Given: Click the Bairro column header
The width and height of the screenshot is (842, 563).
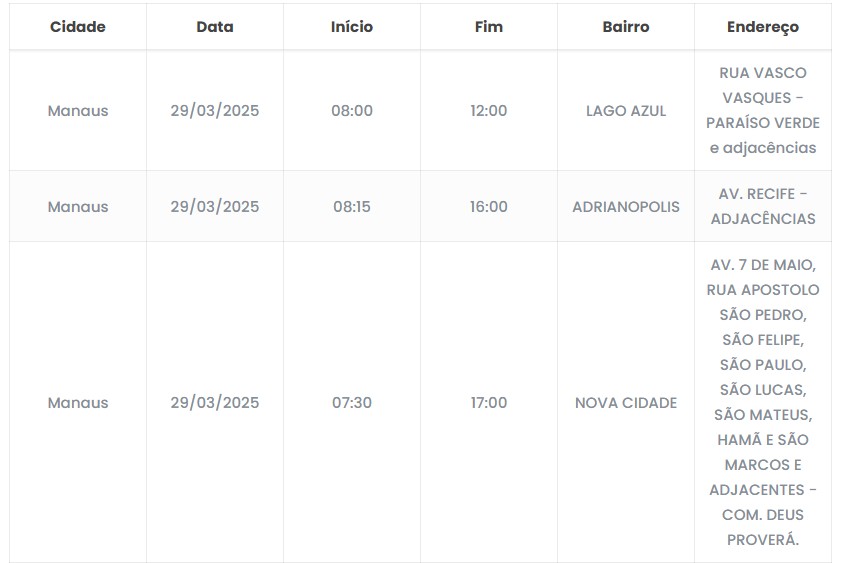Looking at the screenshot, I should (x=626, y=27).
